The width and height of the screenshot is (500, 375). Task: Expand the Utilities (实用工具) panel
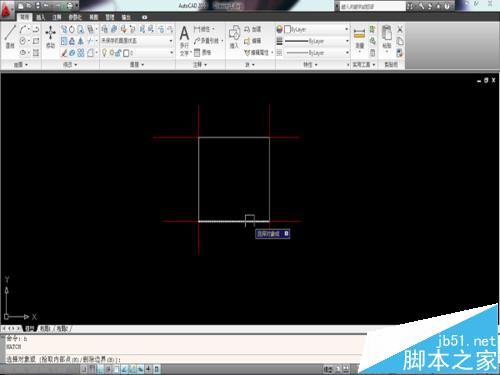click(x=364, y=65)
